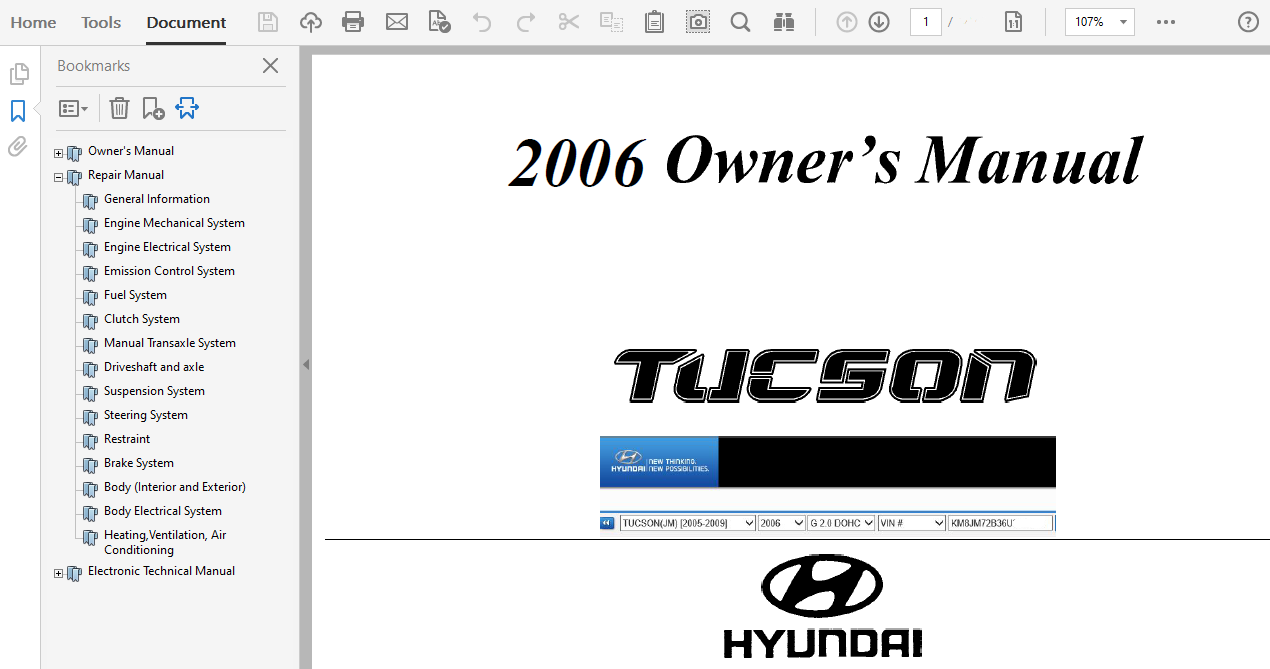Click the Print file icon
Screen dimensions: 1270x669
coord(353,22)
